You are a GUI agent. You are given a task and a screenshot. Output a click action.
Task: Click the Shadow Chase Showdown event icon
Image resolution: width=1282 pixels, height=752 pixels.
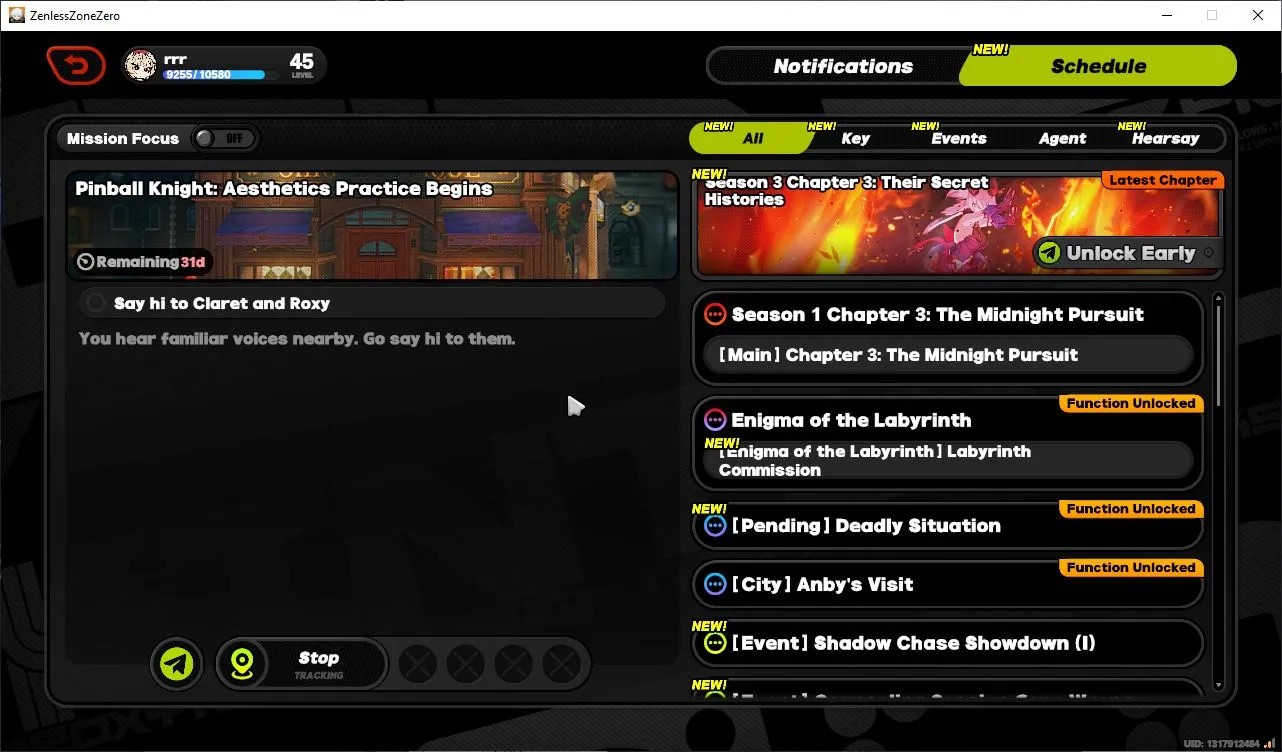(715, 643)
